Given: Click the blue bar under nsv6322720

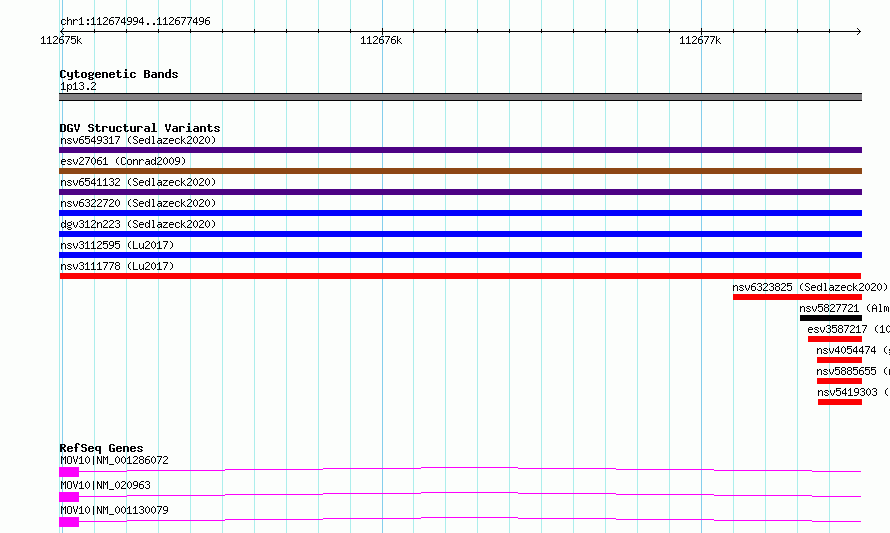Looking at the screenshot, I should coord(460,213).
